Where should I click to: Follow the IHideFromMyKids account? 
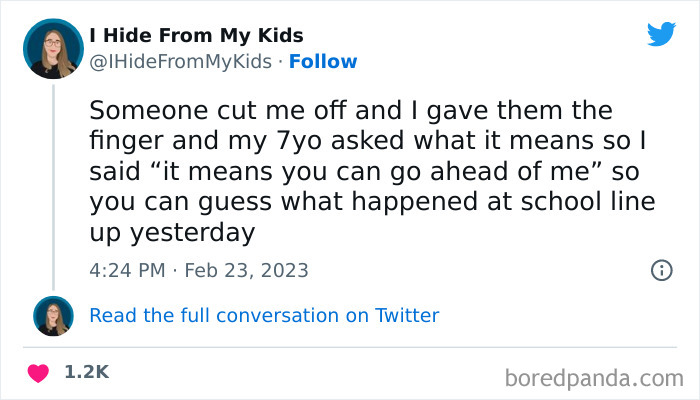click(x=322, y=62)
